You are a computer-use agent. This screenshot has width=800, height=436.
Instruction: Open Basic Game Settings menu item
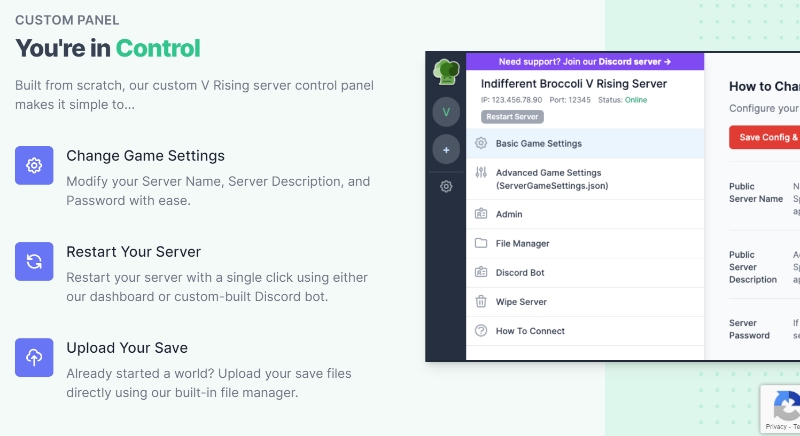tap(538, 144)
